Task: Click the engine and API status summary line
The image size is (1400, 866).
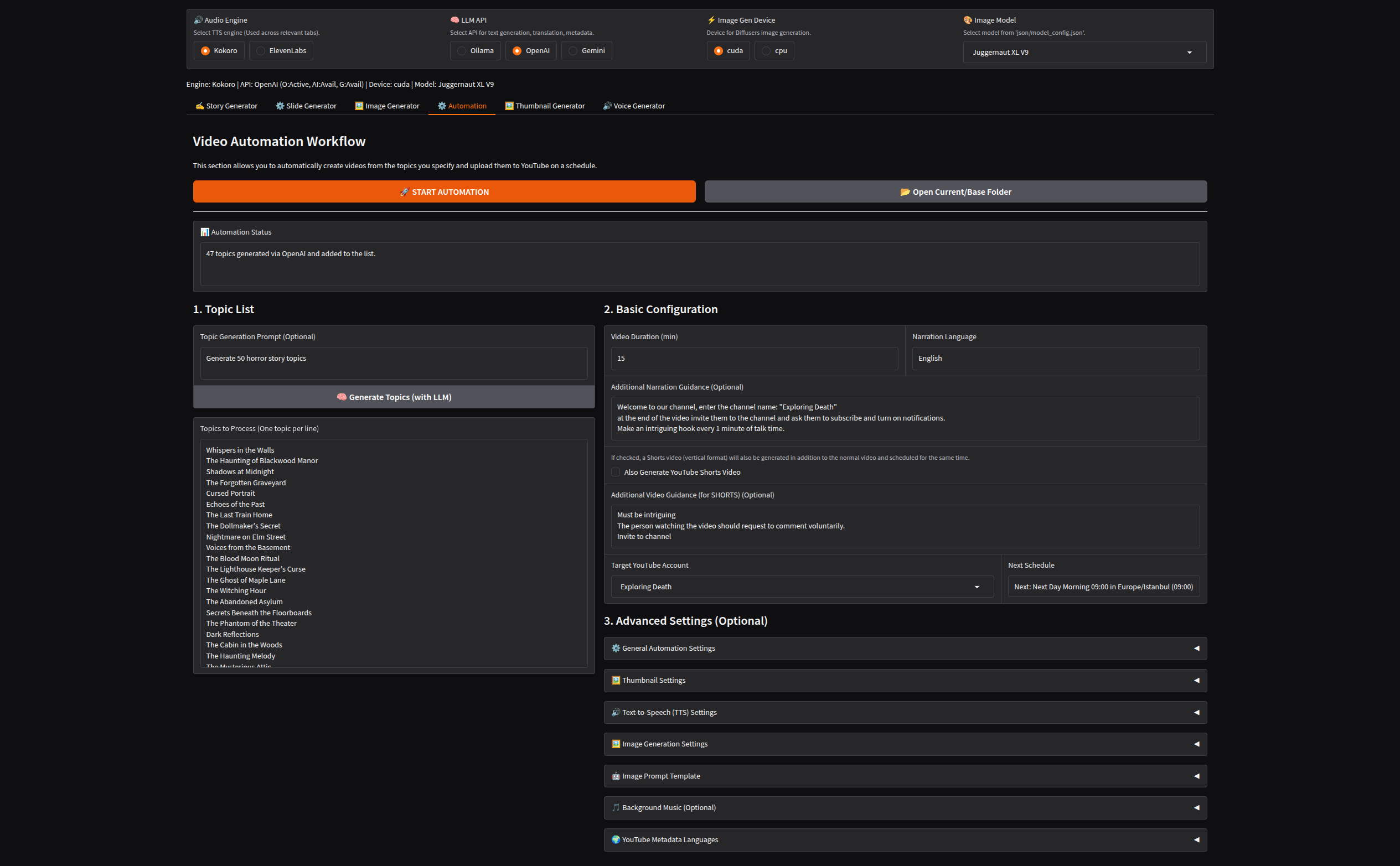Action: click(340, 84)
